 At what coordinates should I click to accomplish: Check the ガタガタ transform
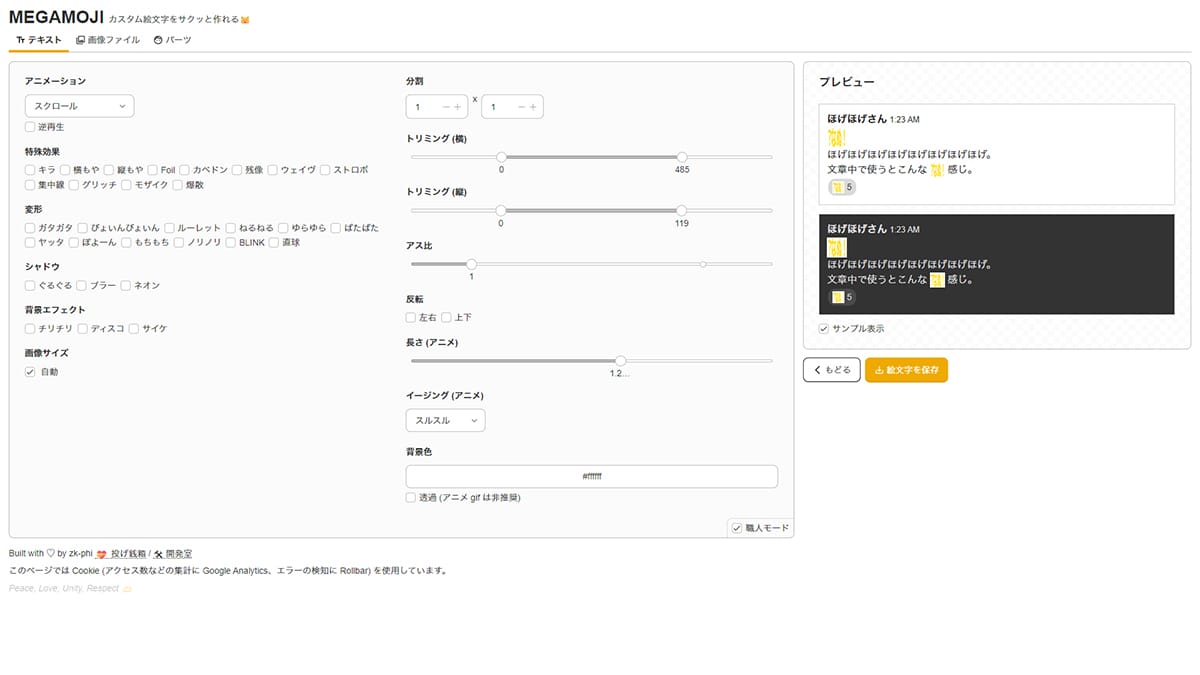click(x=30, y=228)
